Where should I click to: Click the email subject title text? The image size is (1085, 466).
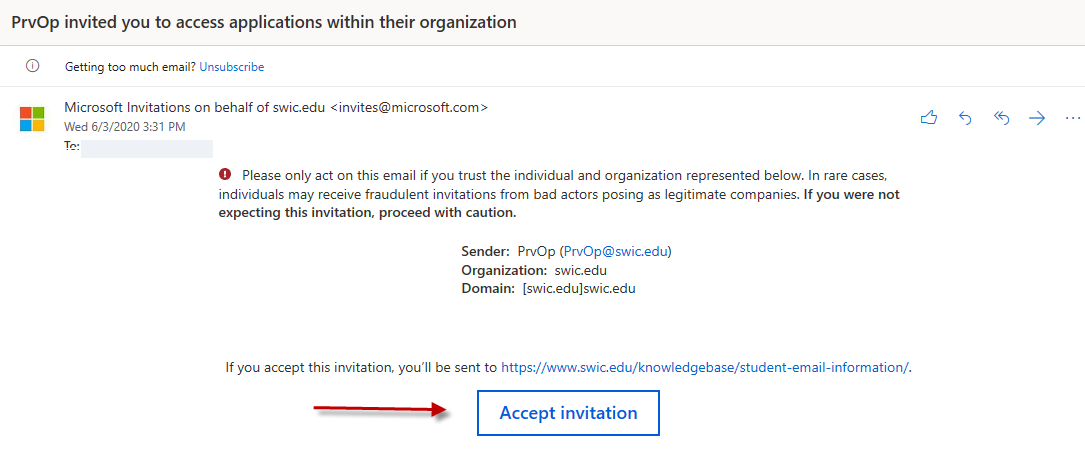[x=264, y=21]
